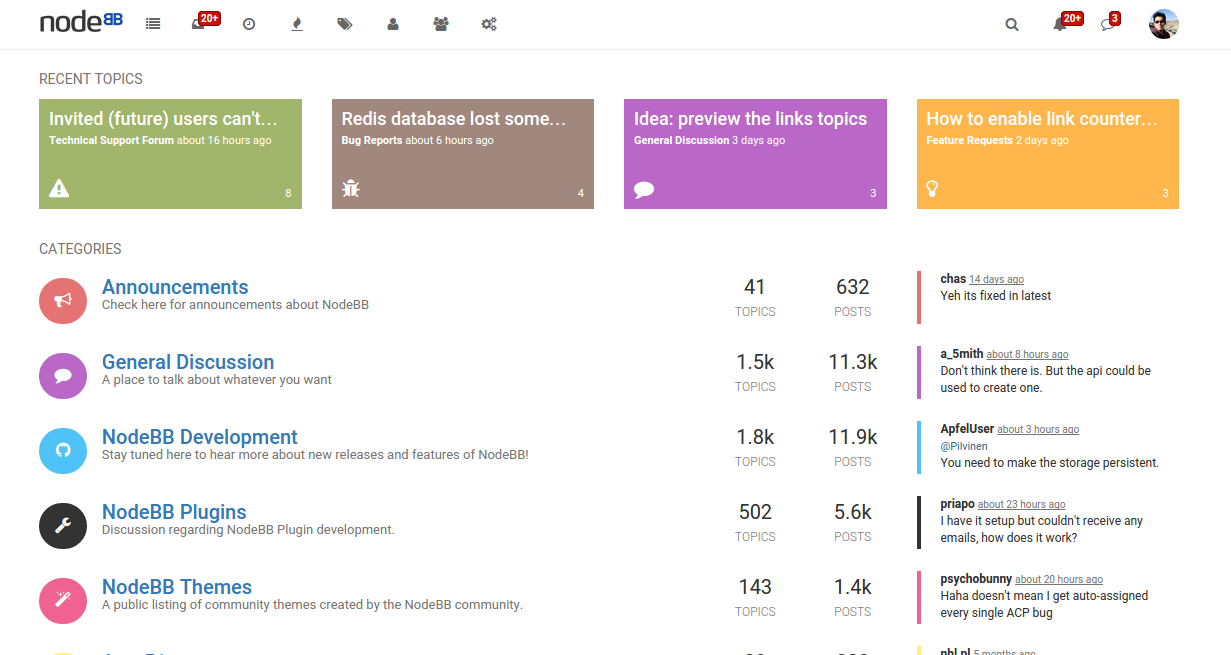Click the post text 'Yeh its fixed in latest'

tap(996, 296)
